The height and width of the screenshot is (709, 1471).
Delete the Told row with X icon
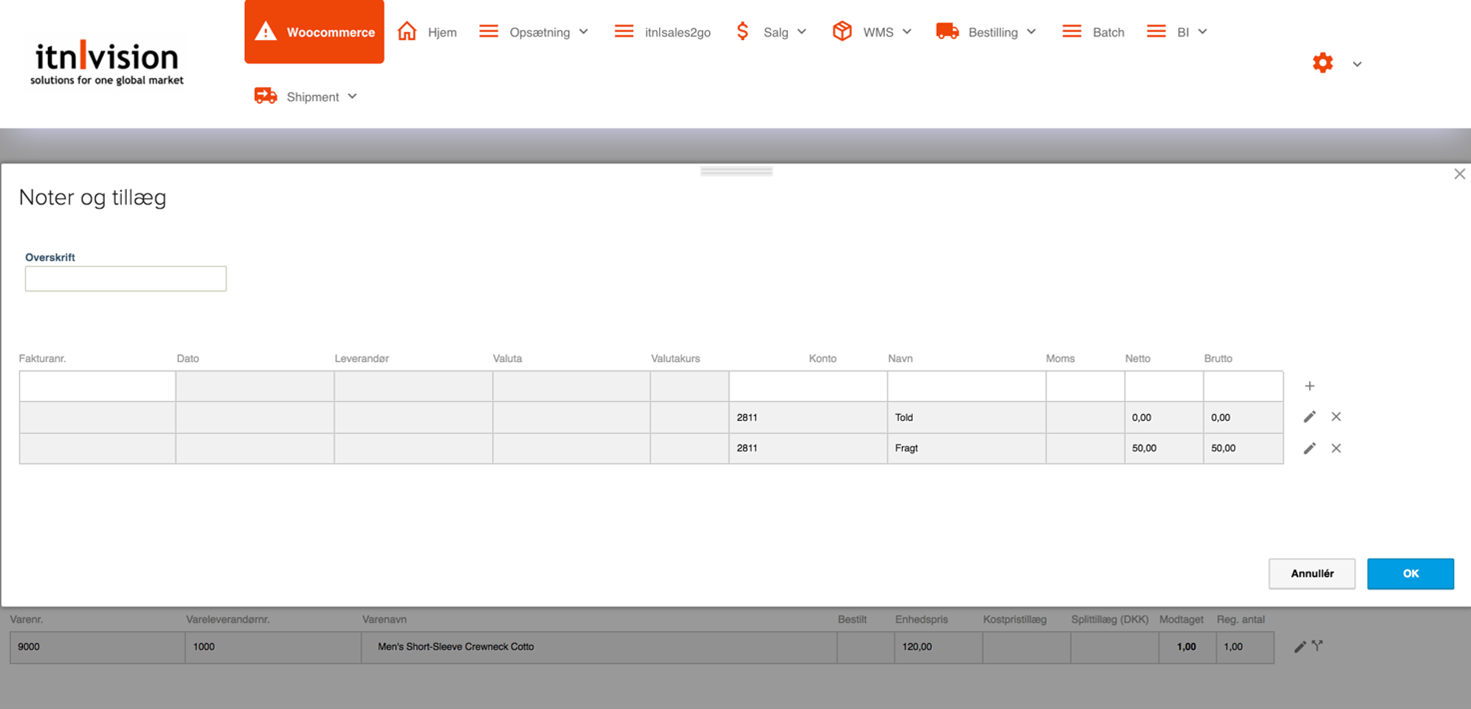(x=1336, y=417)
